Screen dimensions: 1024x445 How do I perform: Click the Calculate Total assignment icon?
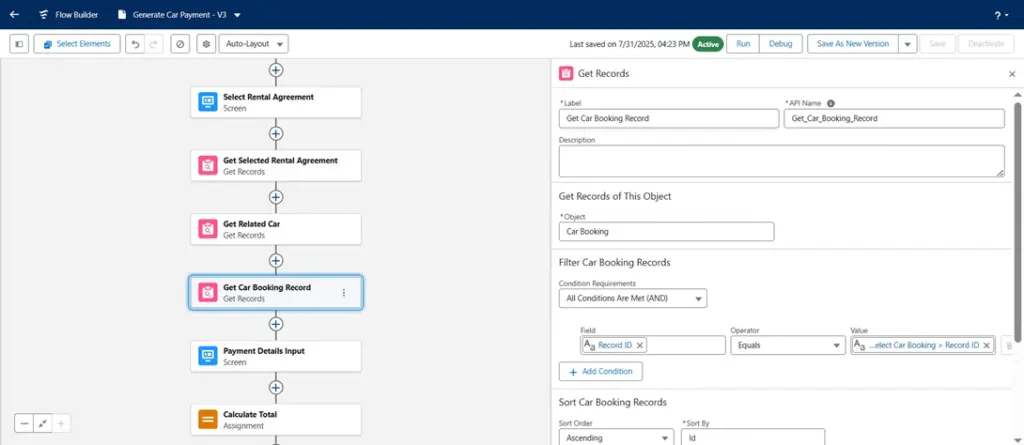[x=208, y=420]
